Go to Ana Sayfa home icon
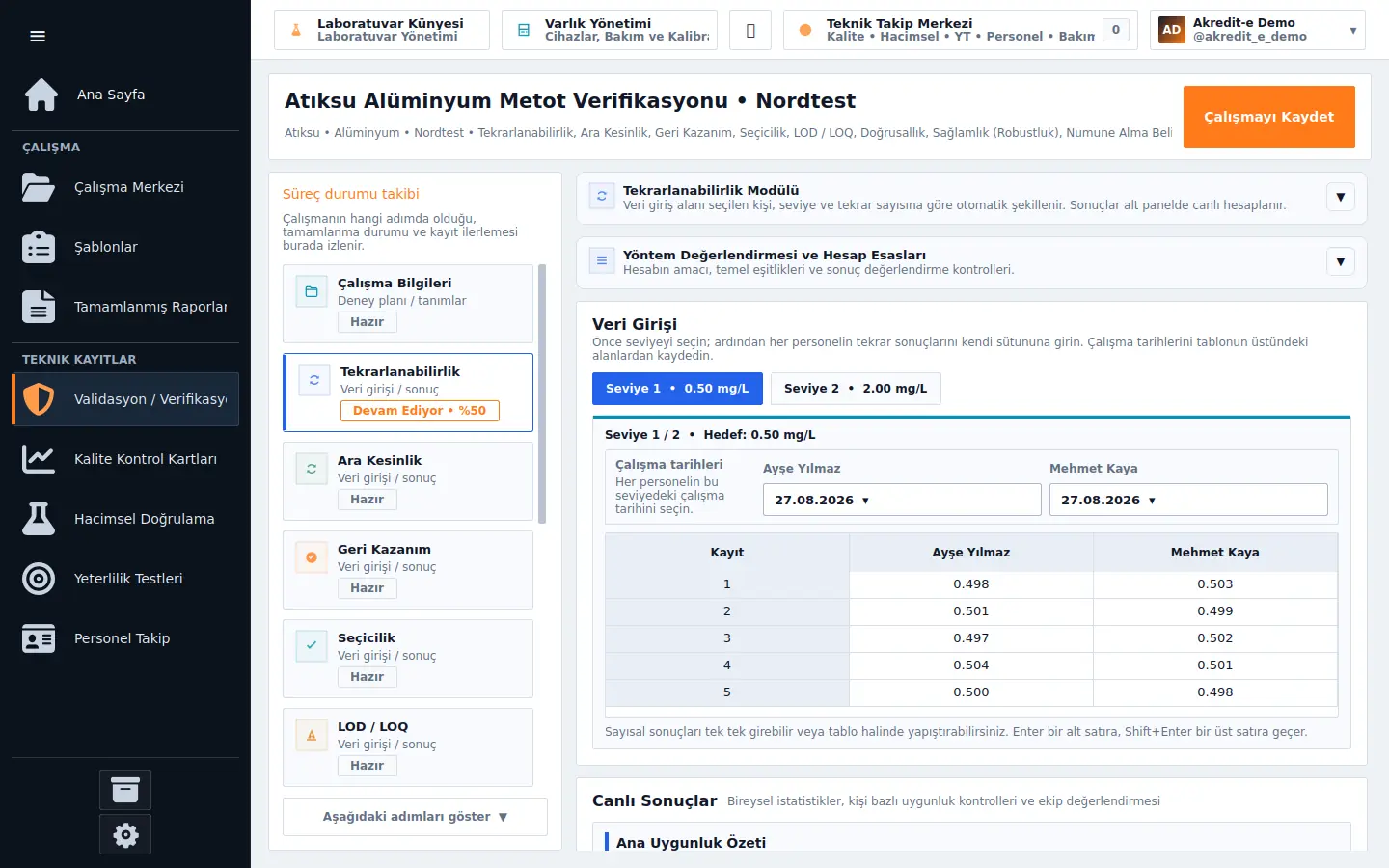Screen dimensions: 1389x868 point(41,95)
